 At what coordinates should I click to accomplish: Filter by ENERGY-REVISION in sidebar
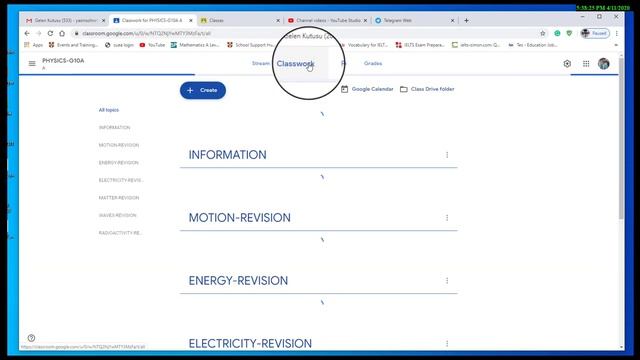[x=118, y=162]
